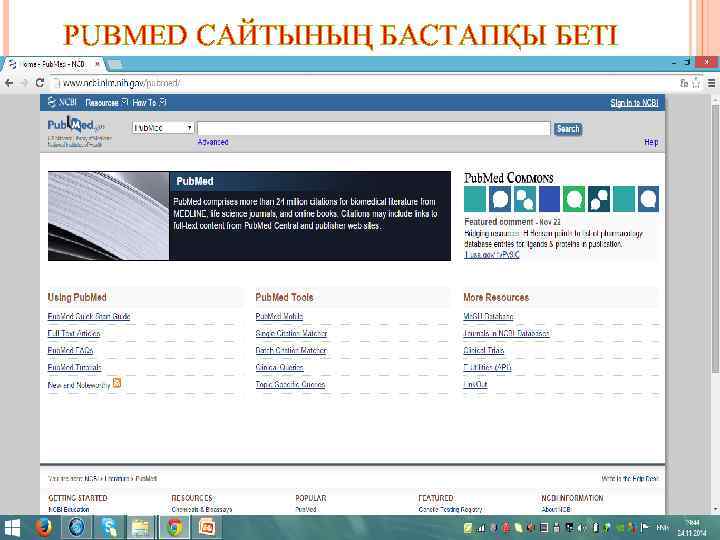This screenshot has width=720, height=540.
Task: Open Genetic Testing Registry under Featured
Action: pos(450,509)
